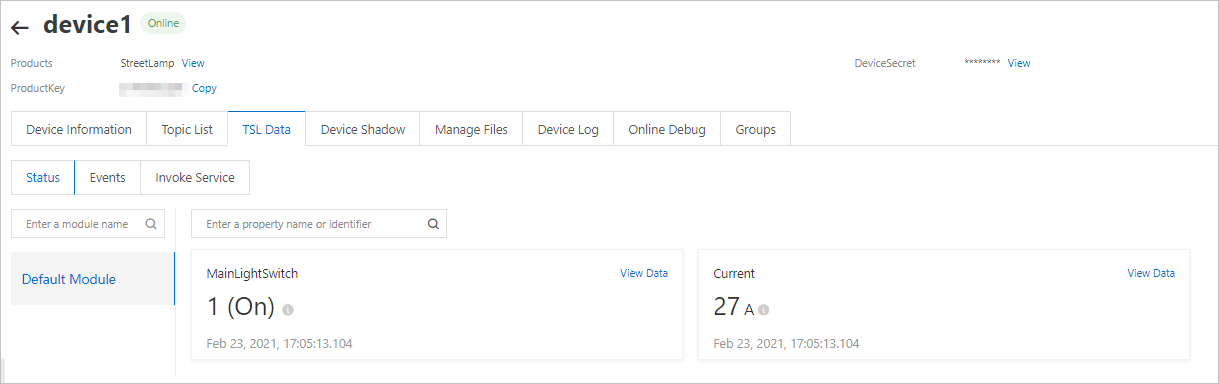The height and width of the screenshot is (384, 1219).
Task: Click the Online status badge
Action: click(163, 23)
